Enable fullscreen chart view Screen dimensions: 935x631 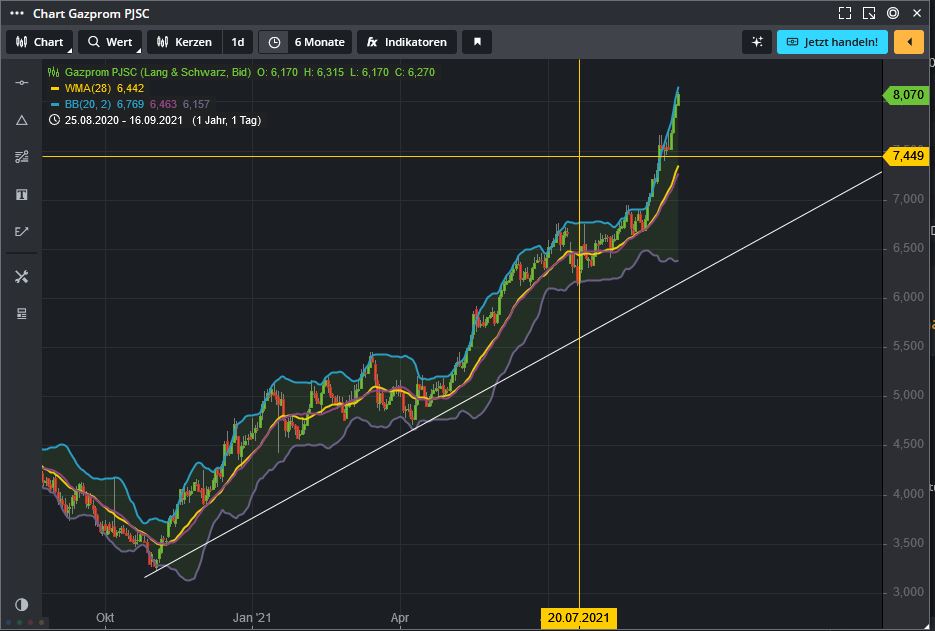point(845,12)
